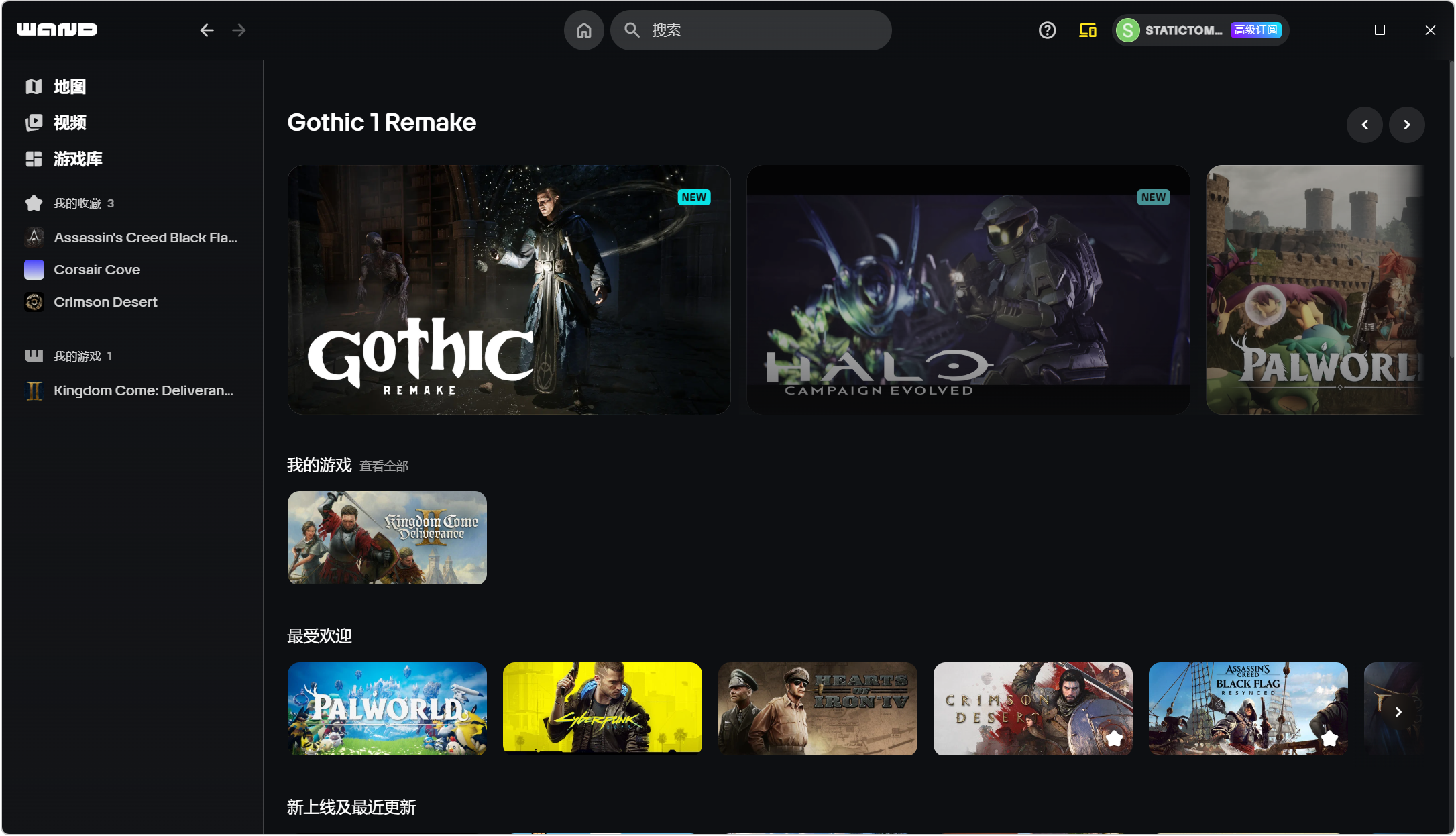Open the Crimson Desert card

(1033, 709)
